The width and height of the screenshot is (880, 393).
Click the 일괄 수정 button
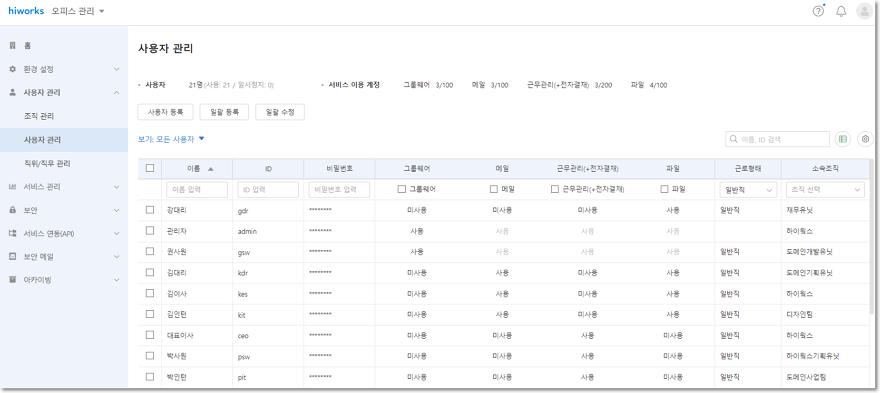[280, 112]
